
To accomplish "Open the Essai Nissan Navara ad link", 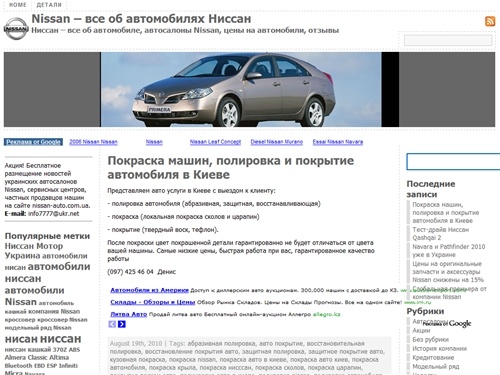I will pos(338,142).
